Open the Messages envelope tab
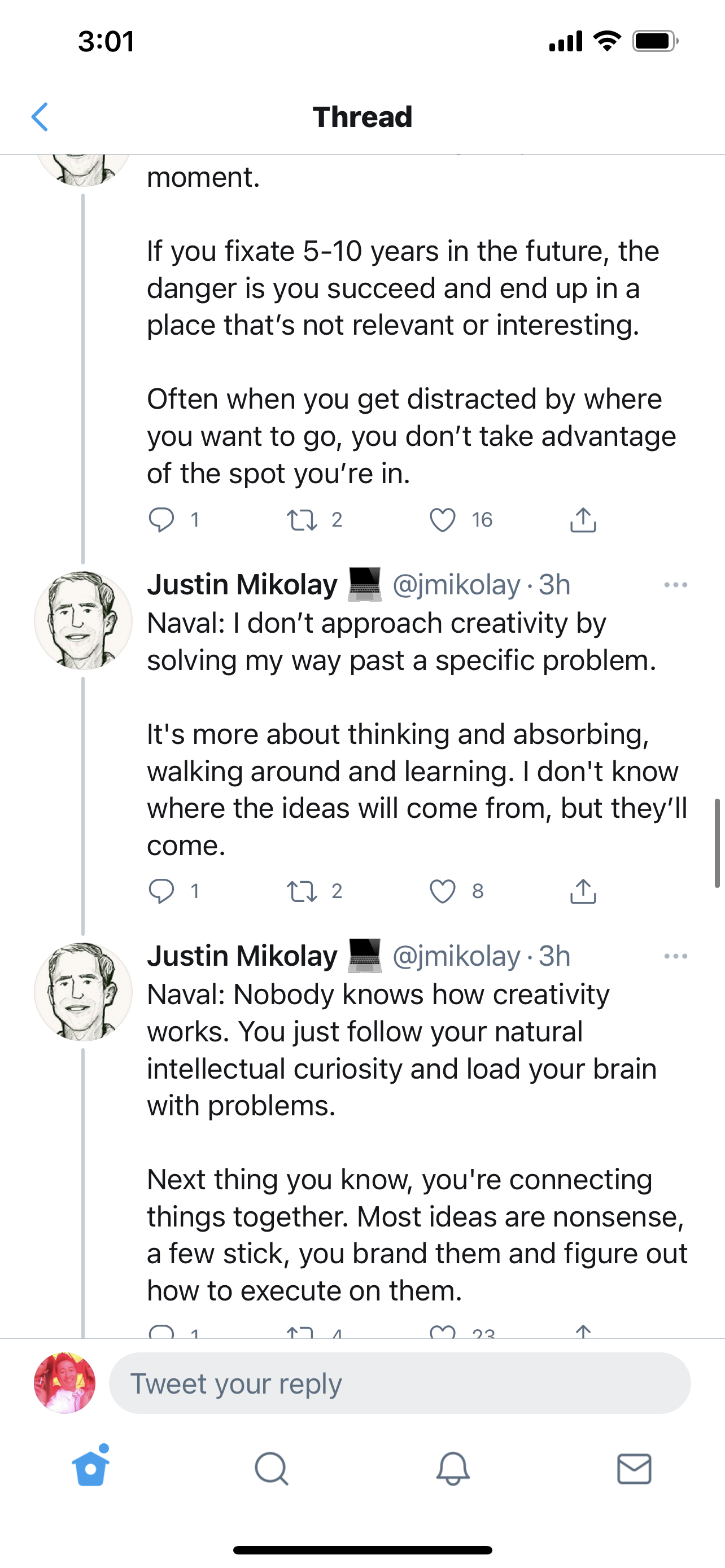 pos(634,1468)
